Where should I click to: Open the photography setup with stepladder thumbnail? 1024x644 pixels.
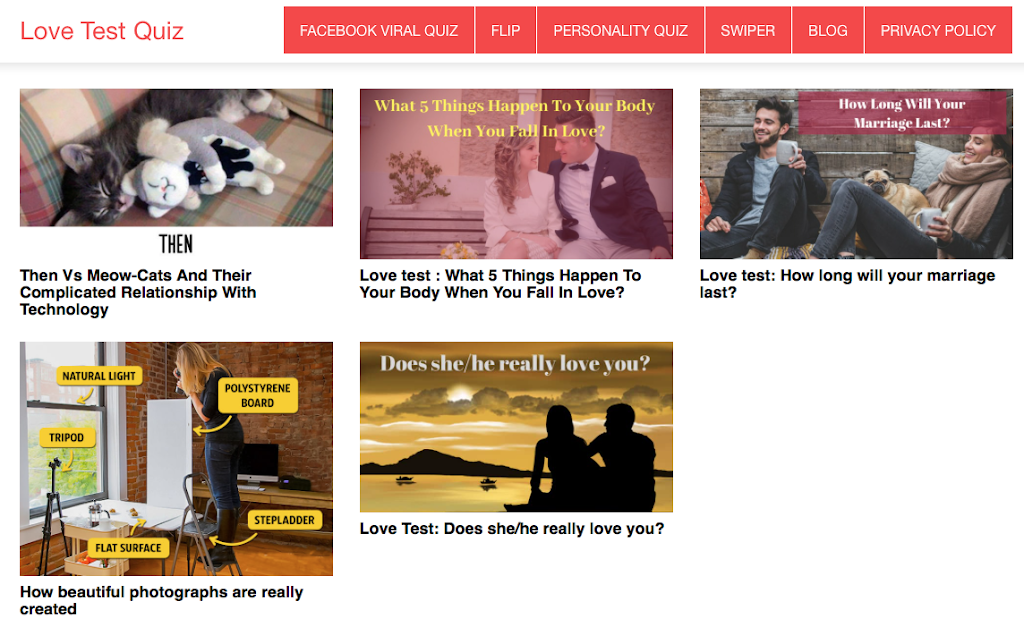[x=176, y=459]
